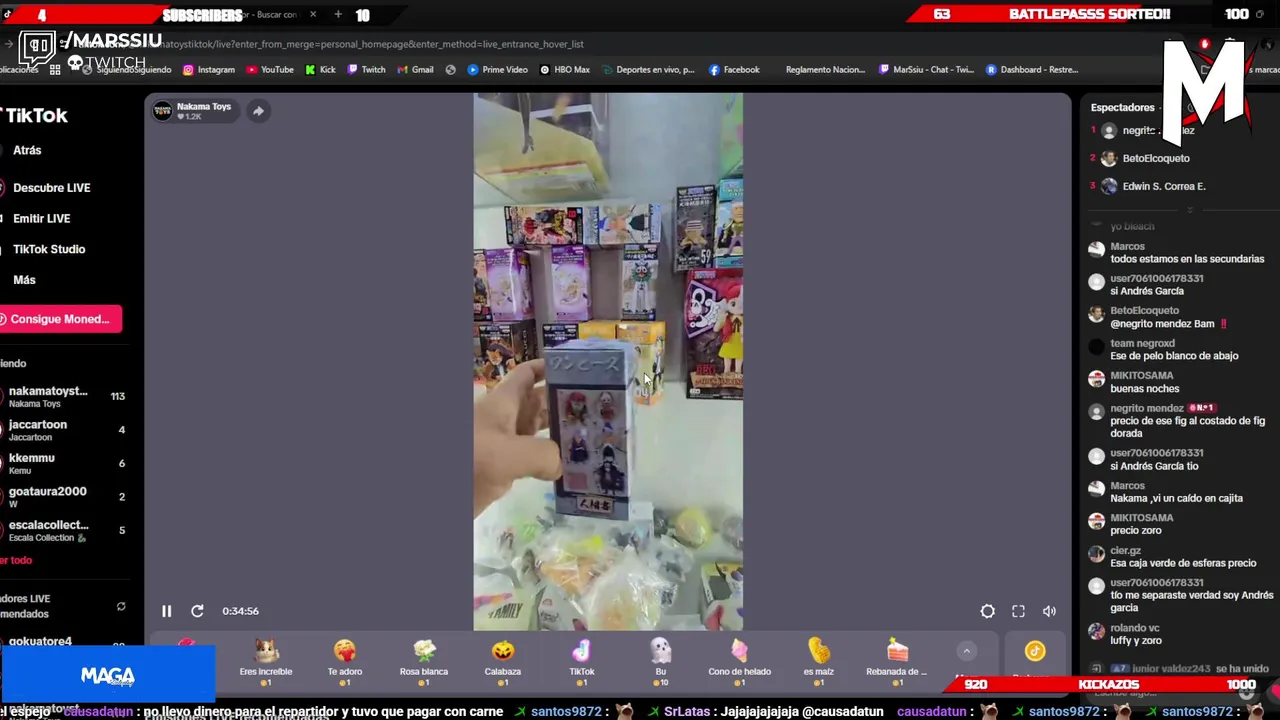
Task: Open the coins recharge icon
Action: tap(1035, 651)
